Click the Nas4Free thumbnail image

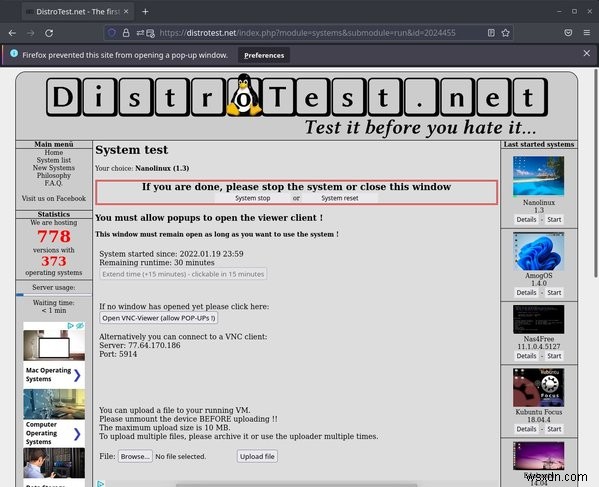point(538,319)
